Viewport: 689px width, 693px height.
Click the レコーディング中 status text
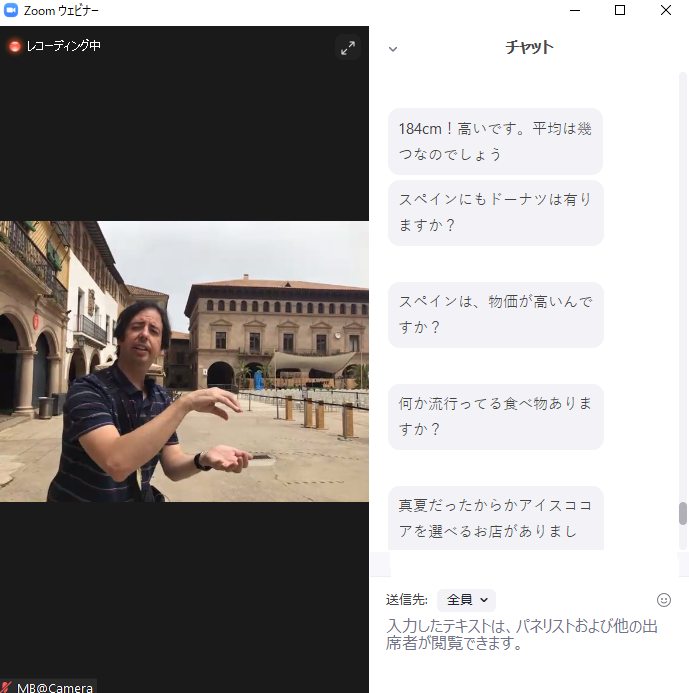tap(64, 46)
